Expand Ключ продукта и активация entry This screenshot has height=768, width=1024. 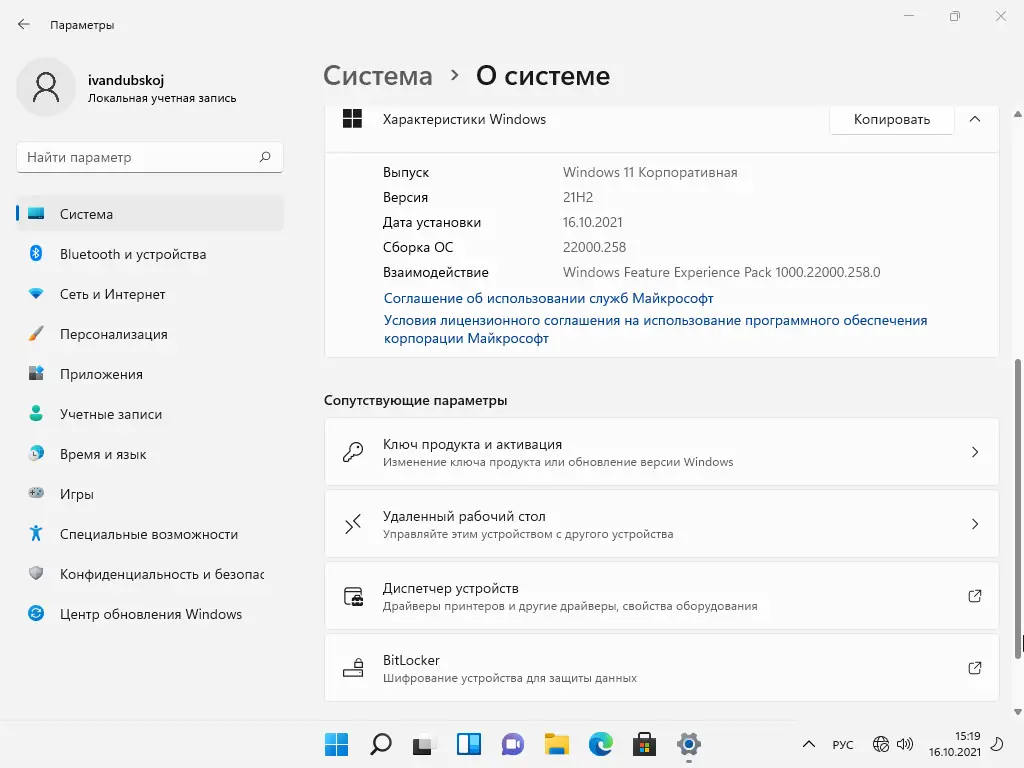coord(661,452)
